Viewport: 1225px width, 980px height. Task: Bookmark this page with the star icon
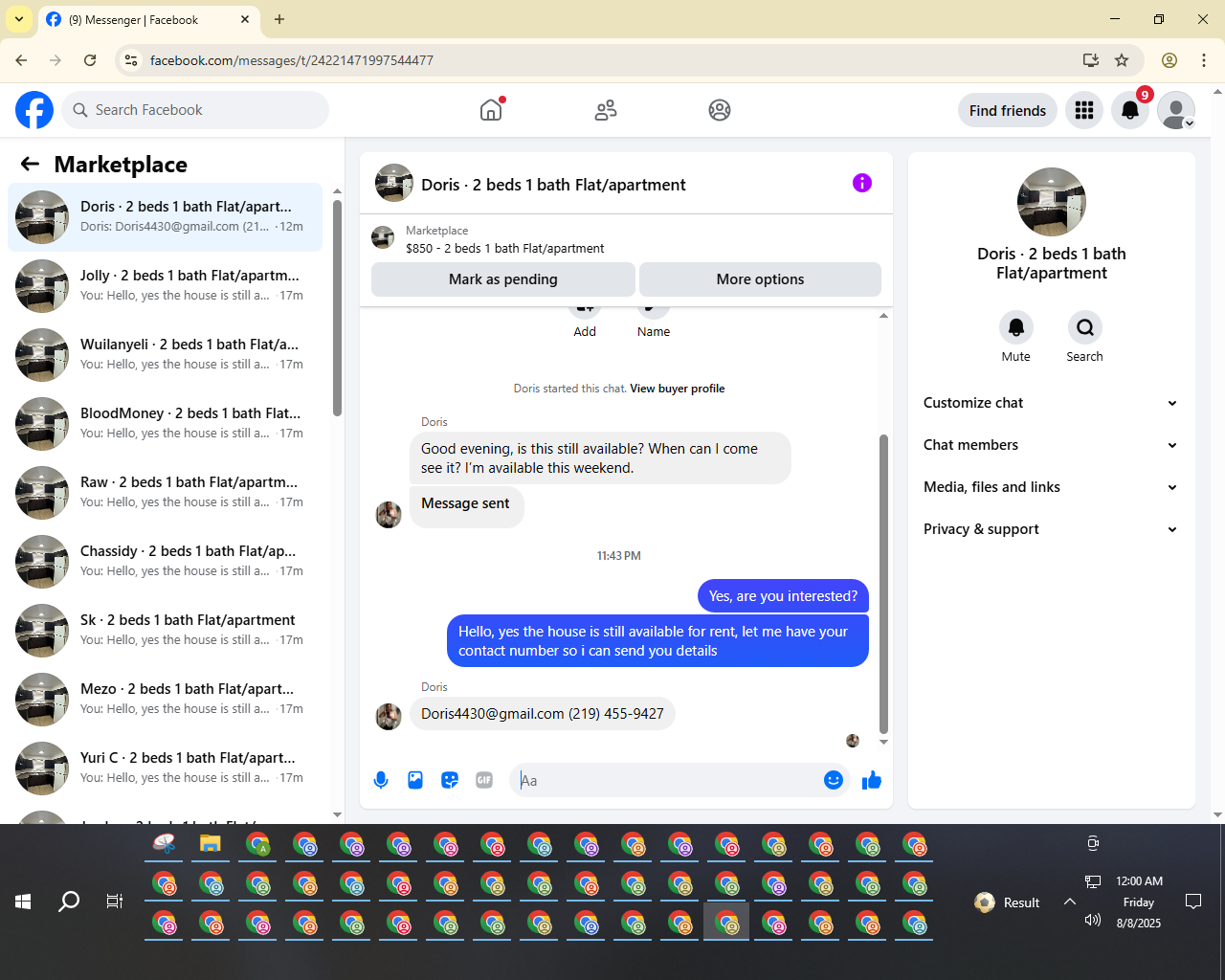pyautogui.click(x=1122, y=60)
